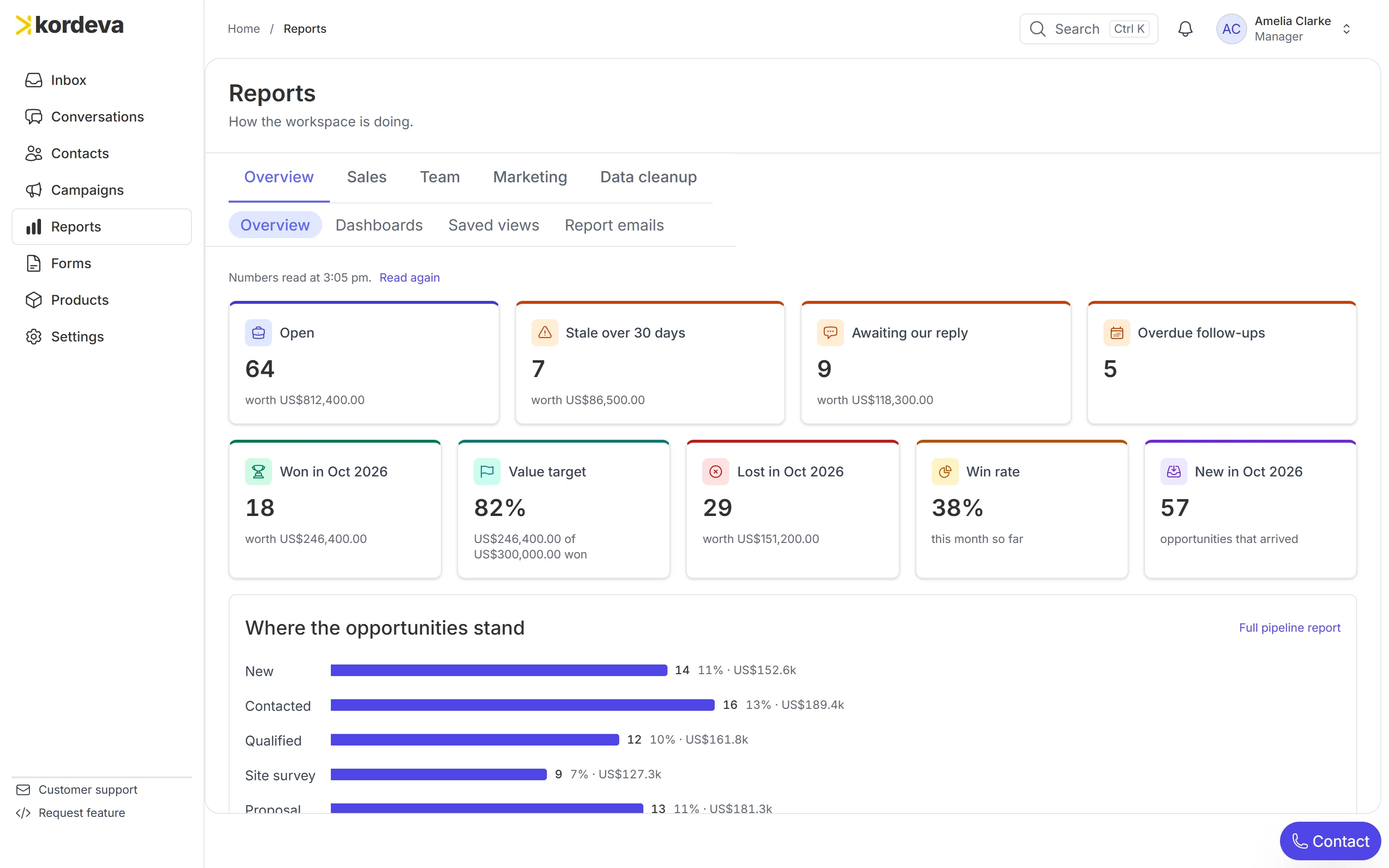Click the Lost in Oct 2026 cross icon

click(x=716, y=472)
